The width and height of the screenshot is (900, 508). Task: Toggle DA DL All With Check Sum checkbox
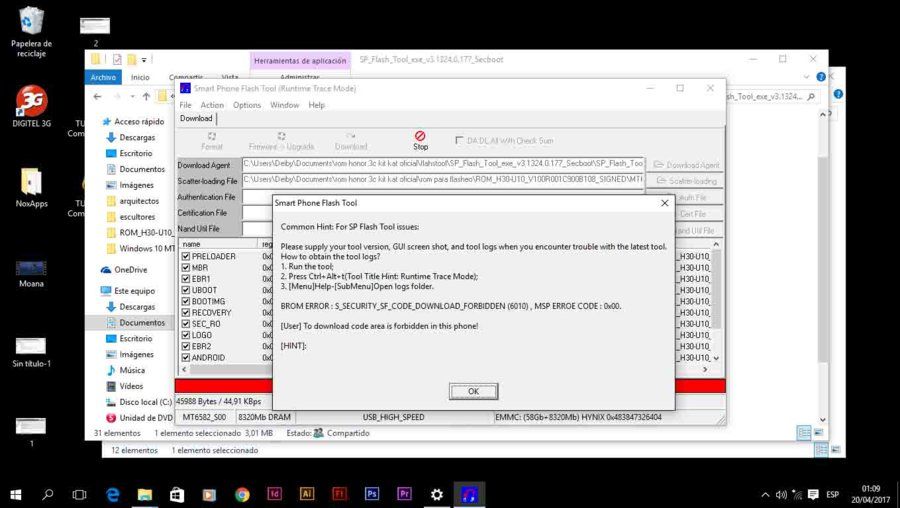click(x=459, y=140)
